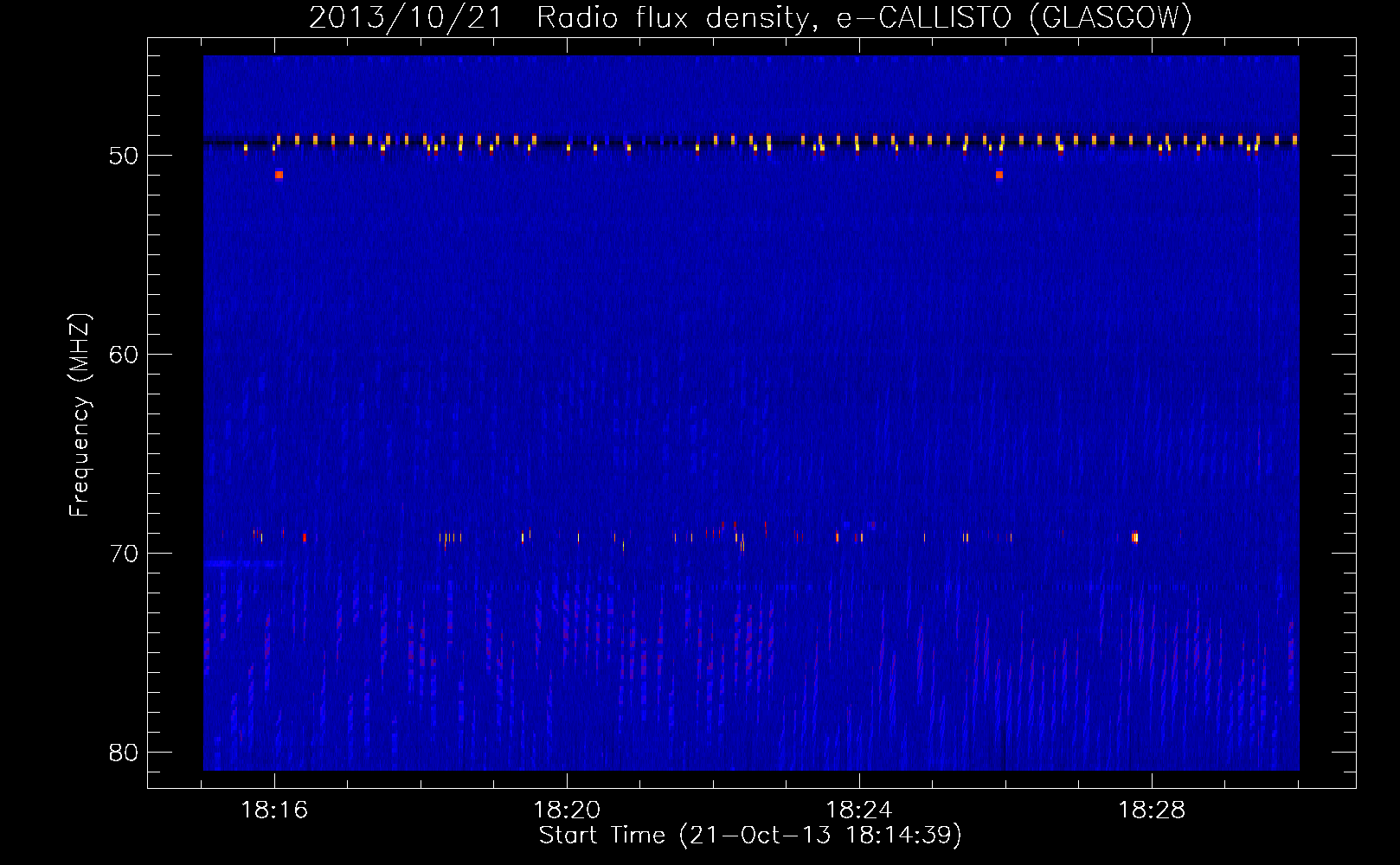
Task: Click the 'Frequency (MHZ)' axis label
Action: pyautogui.click(x=79, y=415)
